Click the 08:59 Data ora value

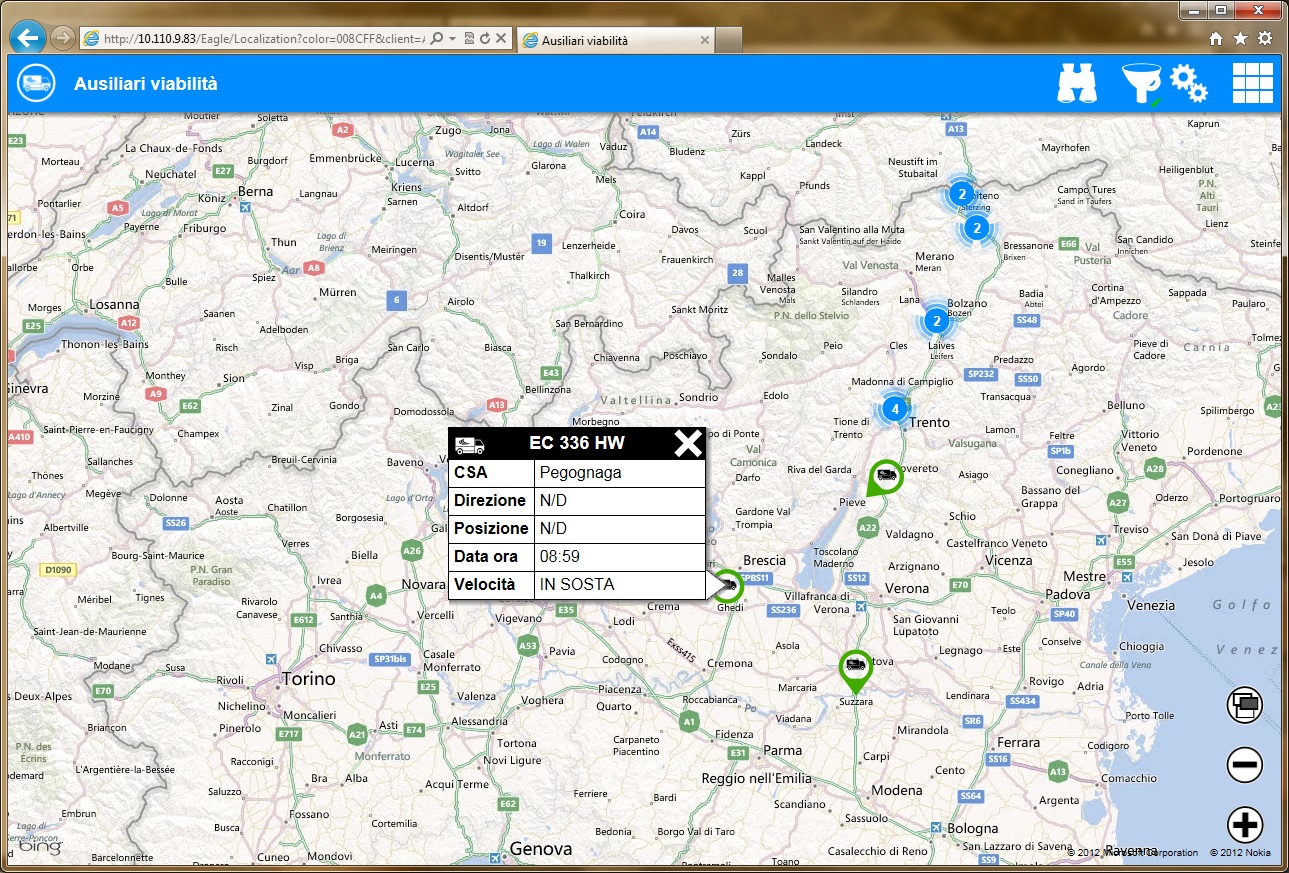[x=560, y=556]
